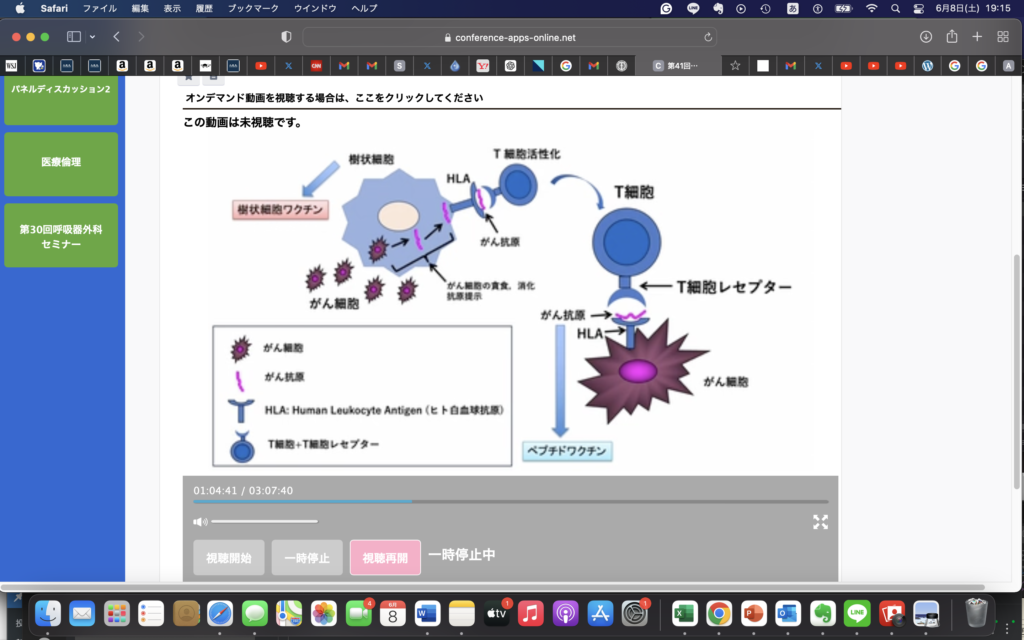Viewport: 1024px width, 640px height.
Task: Go back with the left arrow
Action: coord(117,37)
